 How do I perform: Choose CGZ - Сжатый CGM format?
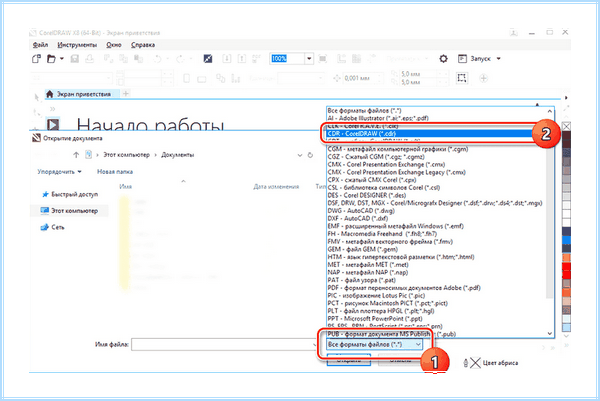click(376, 157)
